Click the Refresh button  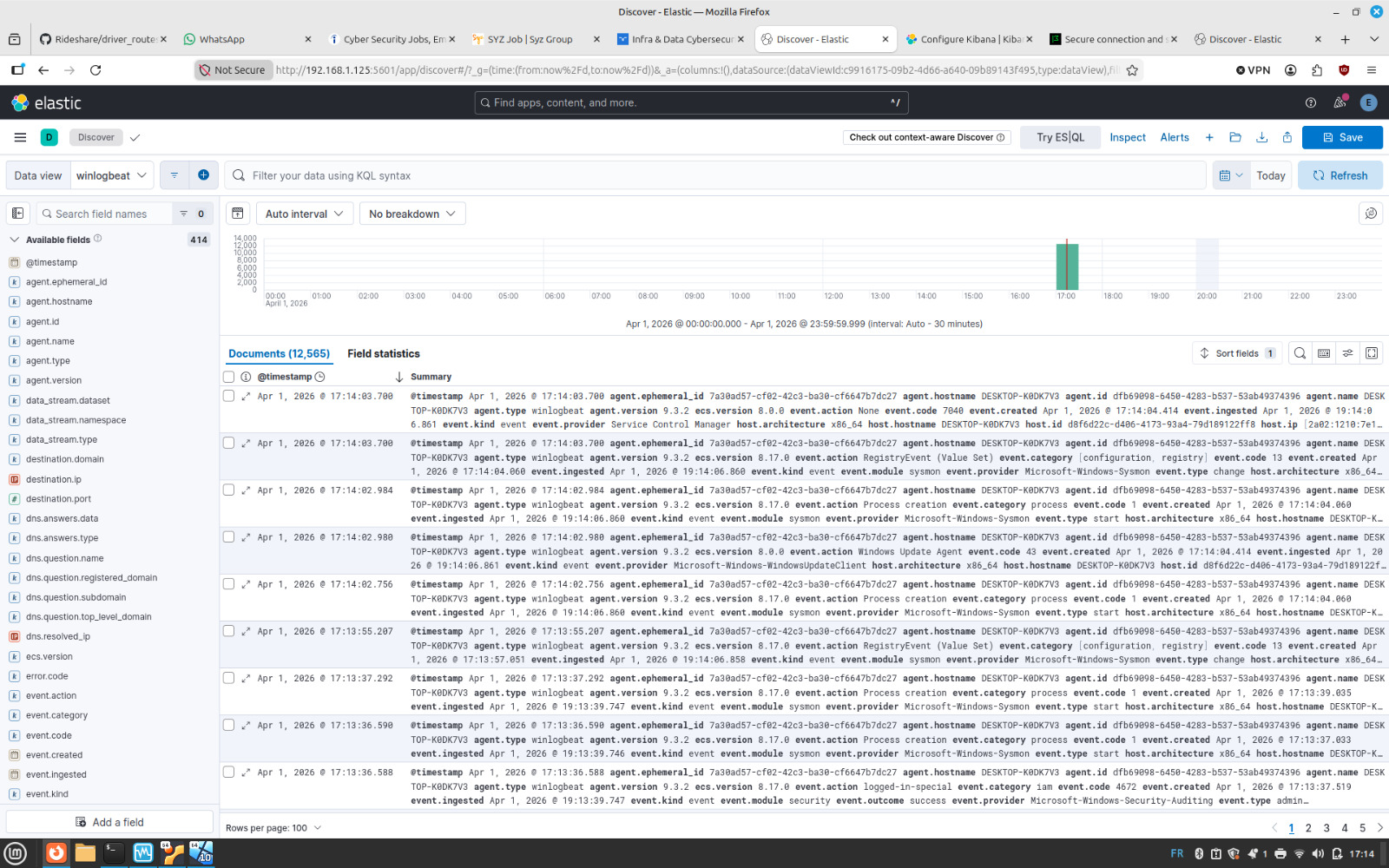coord(1340,174)
